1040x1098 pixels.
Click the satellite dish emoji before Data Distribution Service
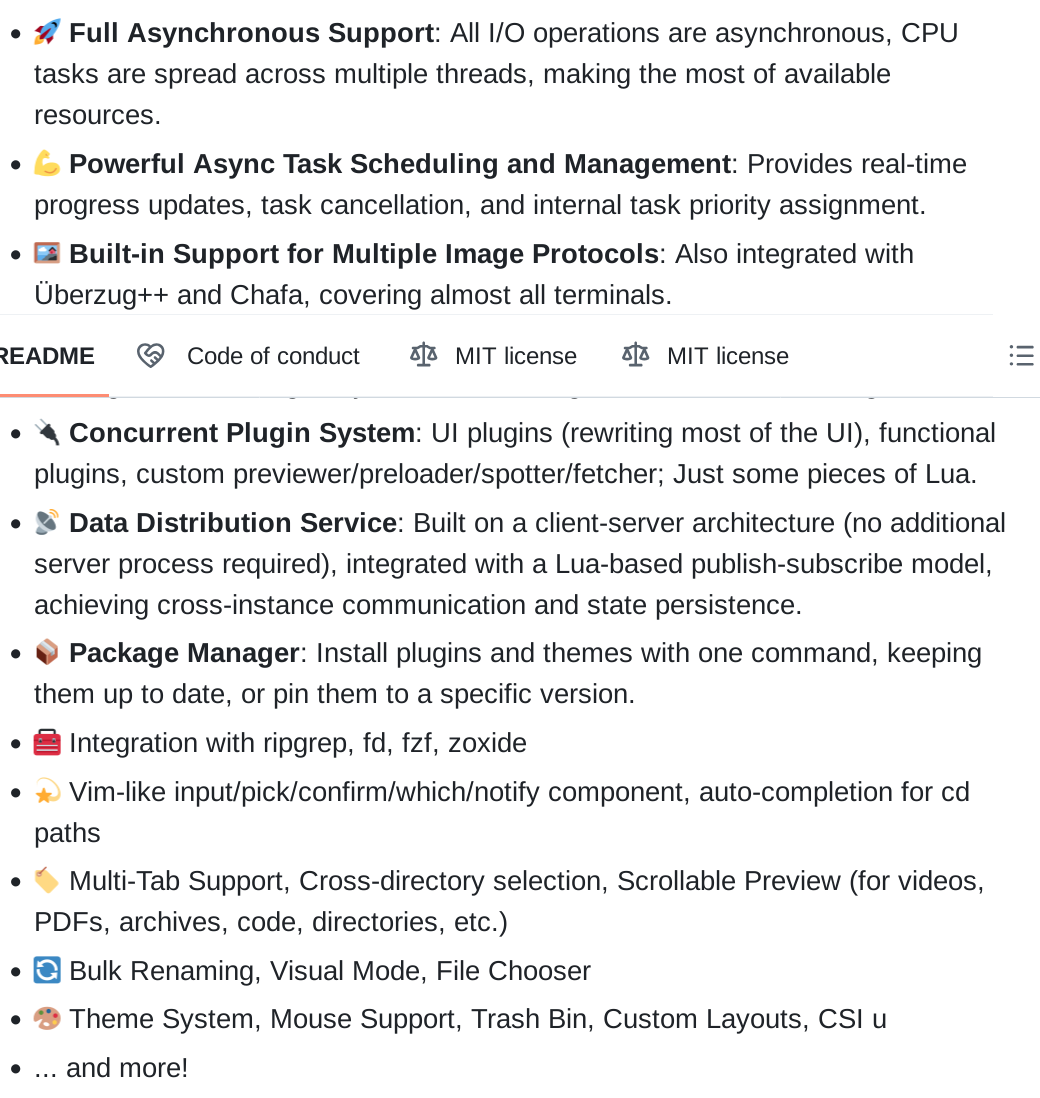(x=47, y=522)
